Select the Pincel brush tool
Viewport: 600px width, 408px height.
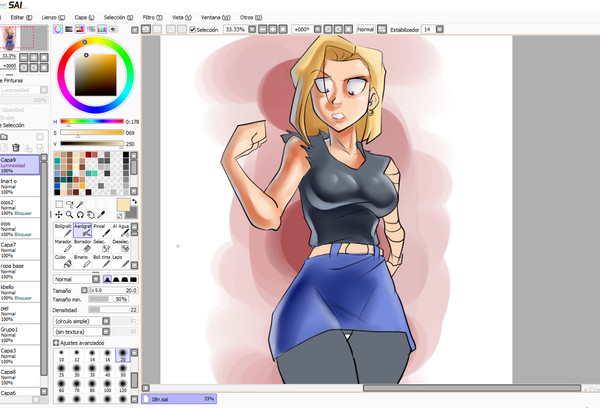(101, 230)
